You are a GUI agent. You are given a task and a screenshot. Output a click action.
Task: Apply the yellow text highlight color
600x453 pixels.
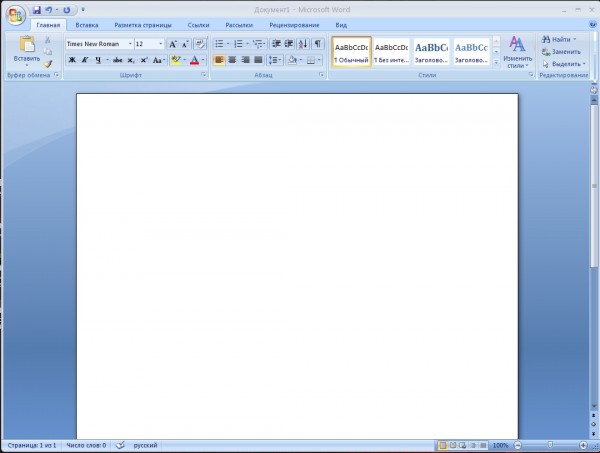coord(176,60)
